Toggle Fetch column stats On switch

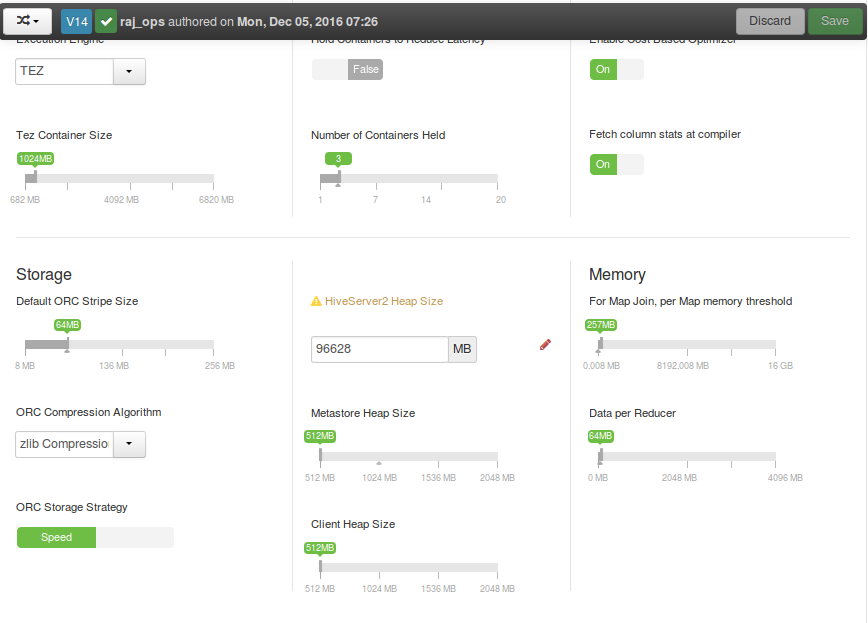point(617,164)
